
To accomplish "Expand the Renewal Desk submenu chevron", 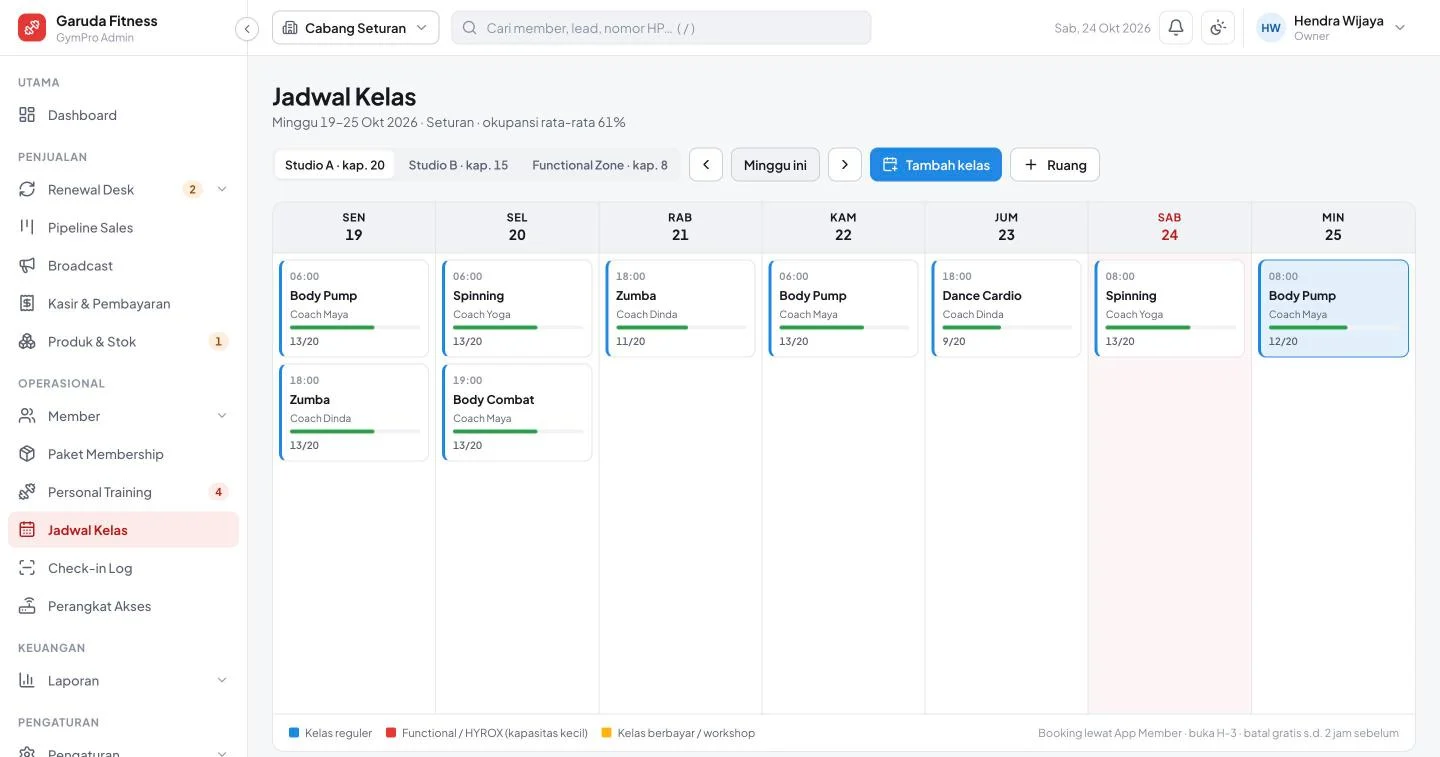I will point(222,189).
